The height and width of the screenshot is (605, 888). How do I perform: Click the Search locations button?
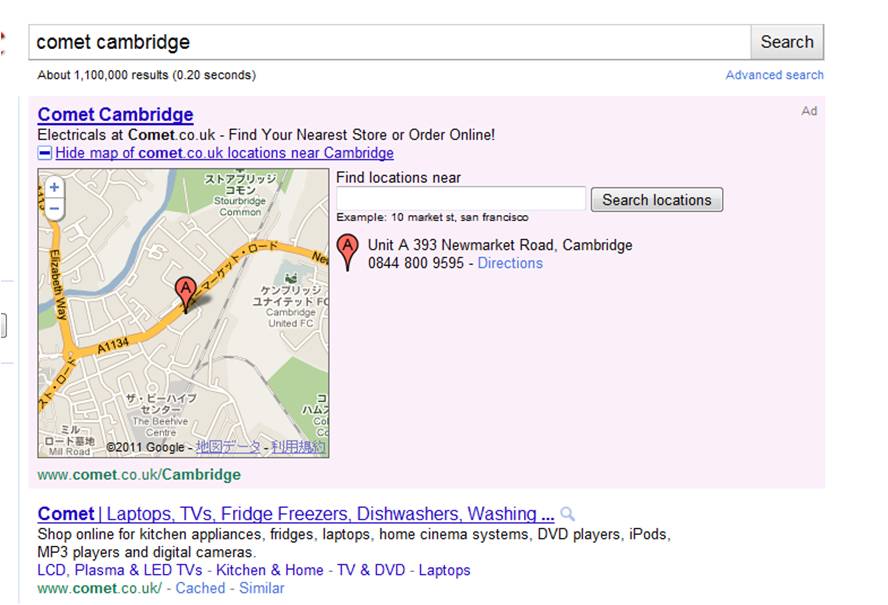656,200
